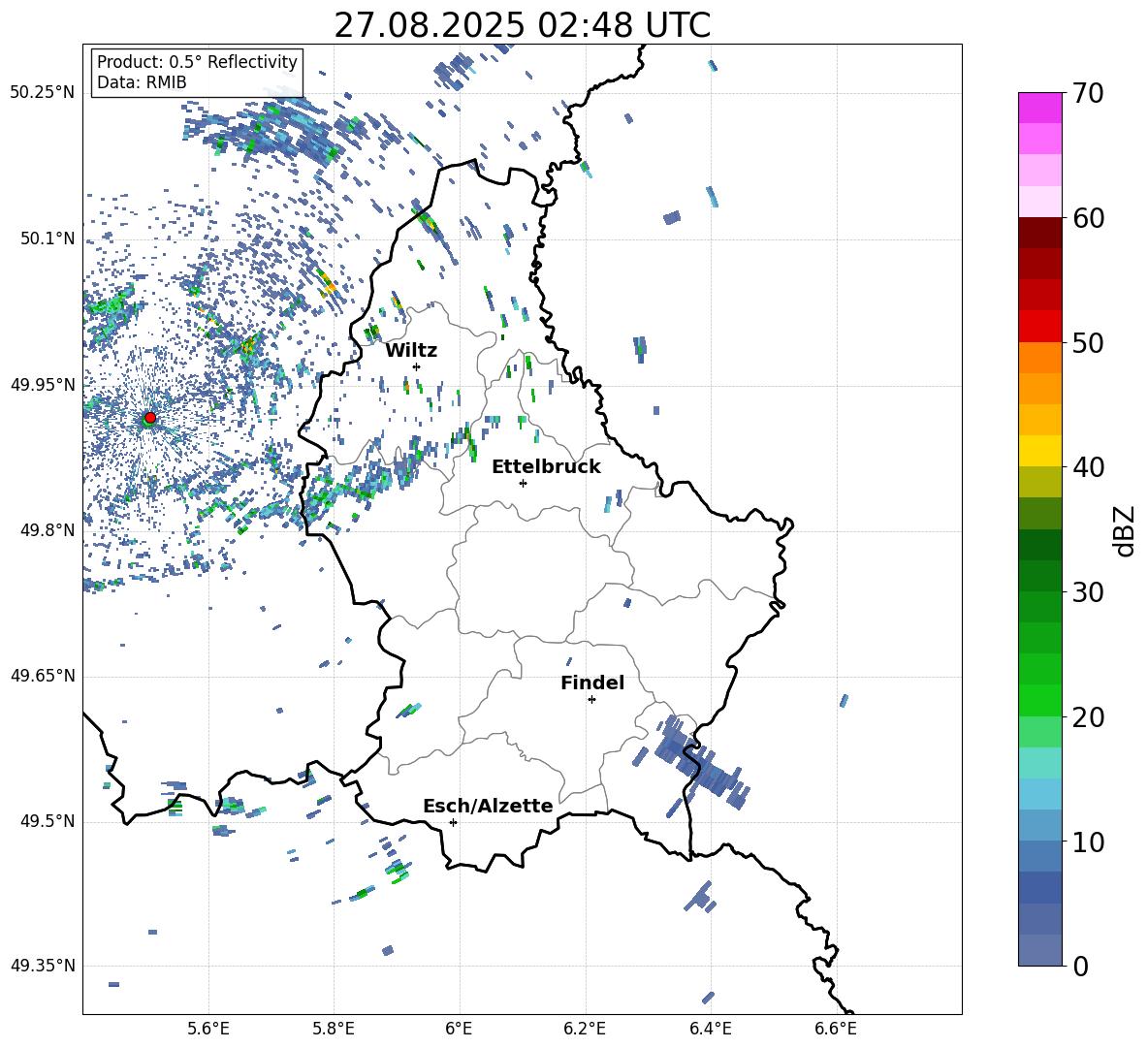
Task: Click latitude label 49.8°N
Action: coord(48,530)
